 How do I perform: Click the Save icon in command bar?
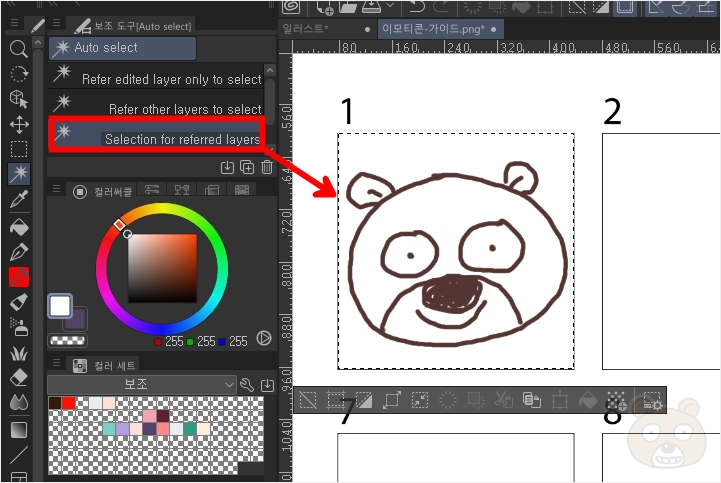click(x=372, y=7)
